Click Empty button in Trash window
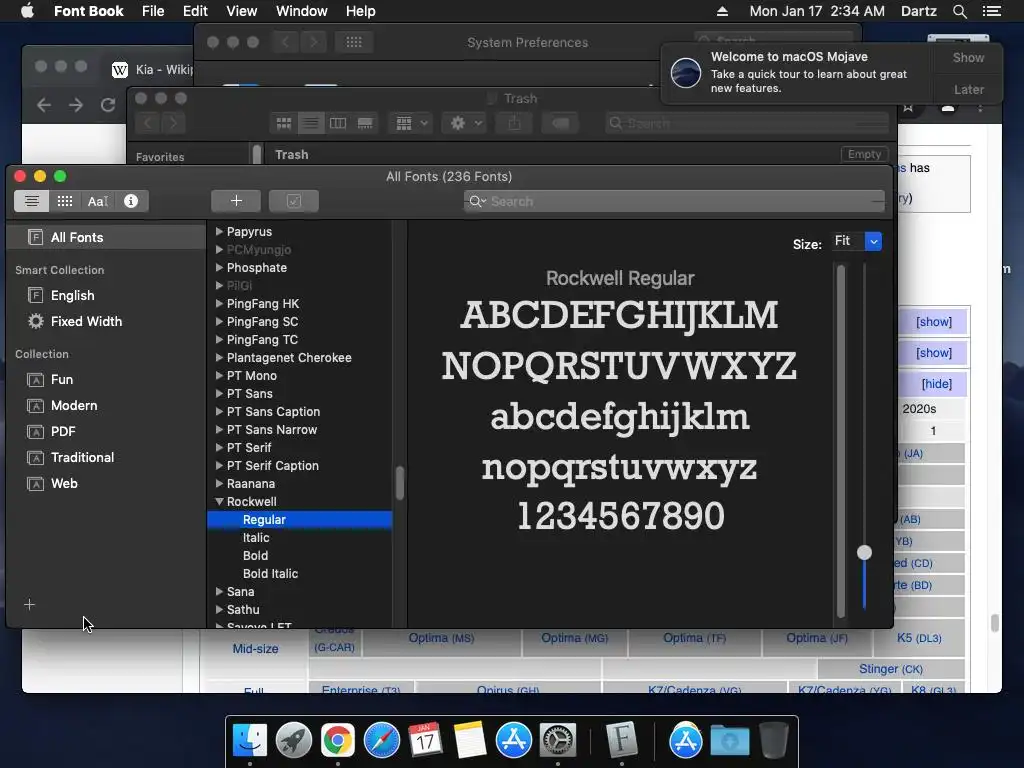1024x768 pixels. 864,154
